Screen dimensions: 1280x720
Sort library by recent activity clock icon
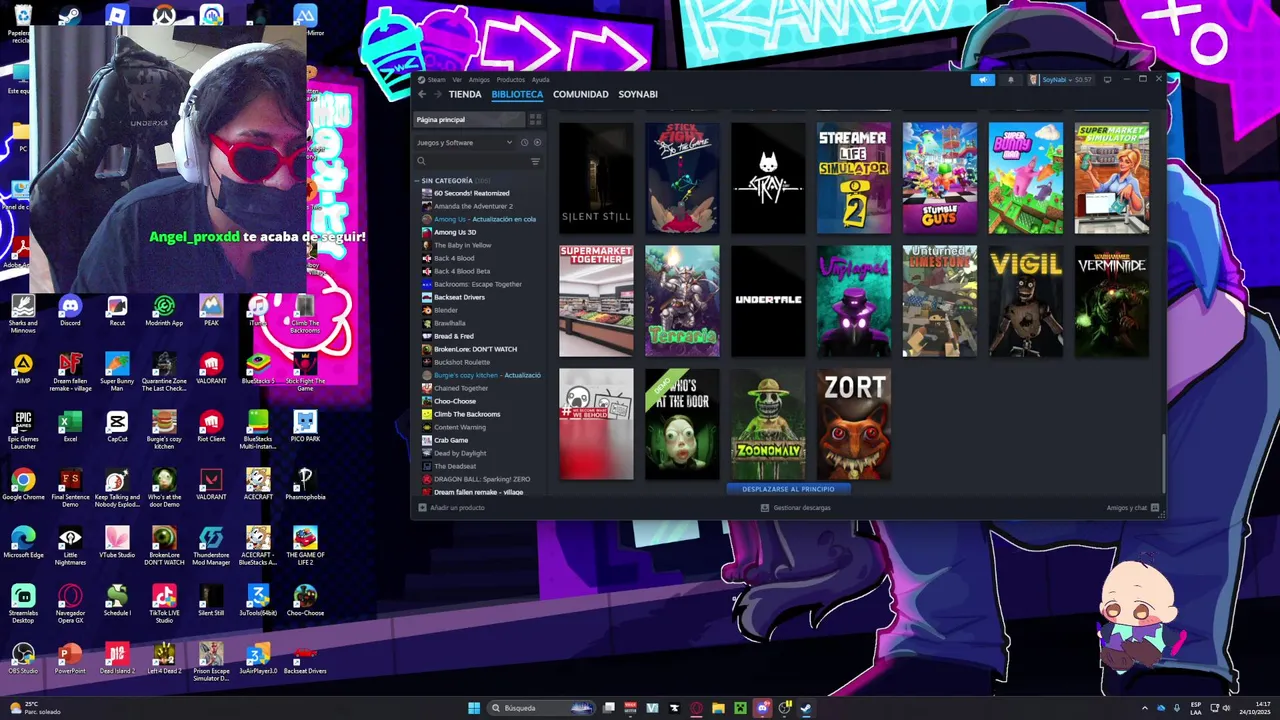pyautogui.click(x=524, y=142)
